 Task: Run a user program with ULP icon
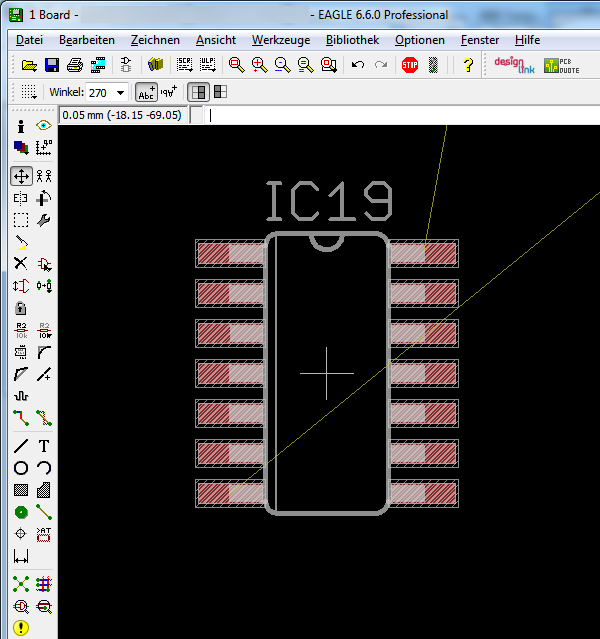207,65
